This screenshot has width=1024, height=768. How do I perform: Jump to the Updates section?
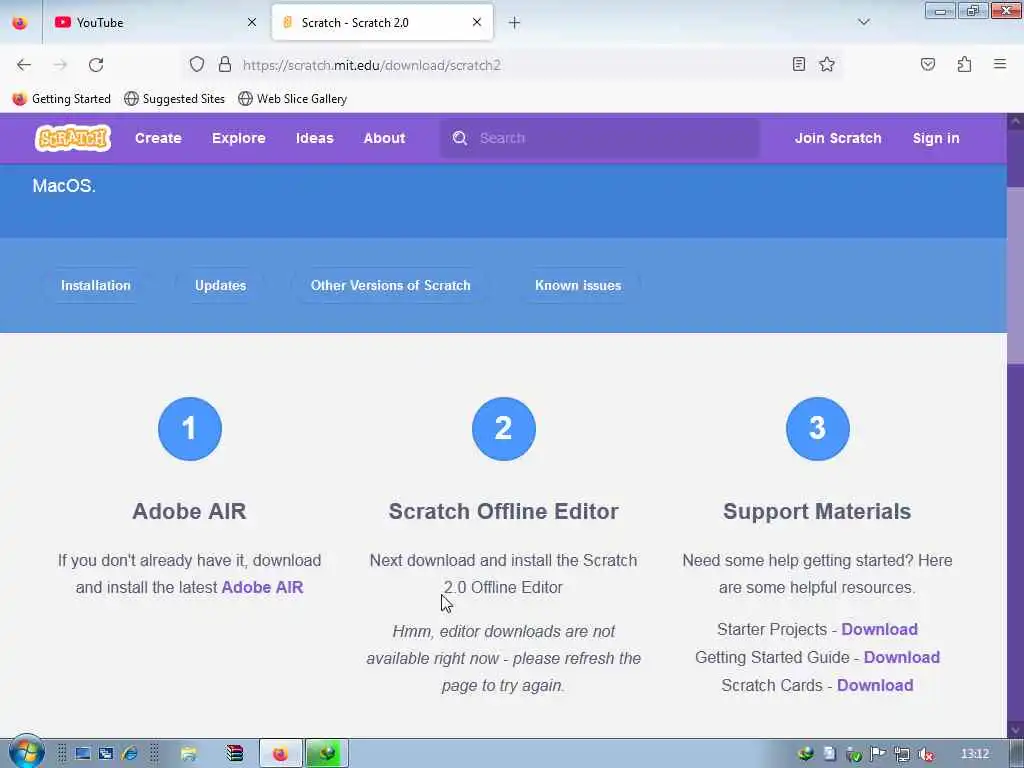pyautogui.click(x=220, y=285)
